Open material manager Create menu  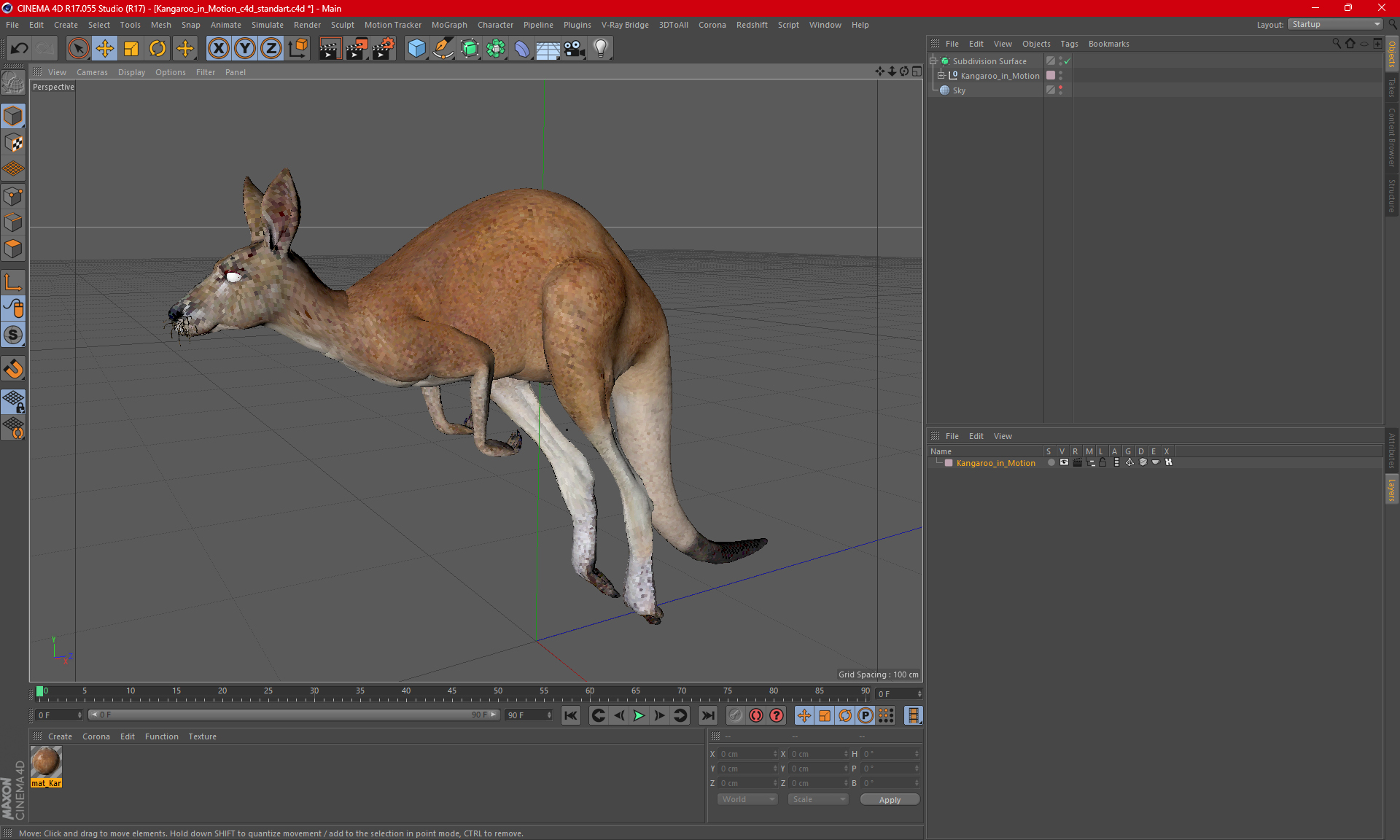pos(60,736)
